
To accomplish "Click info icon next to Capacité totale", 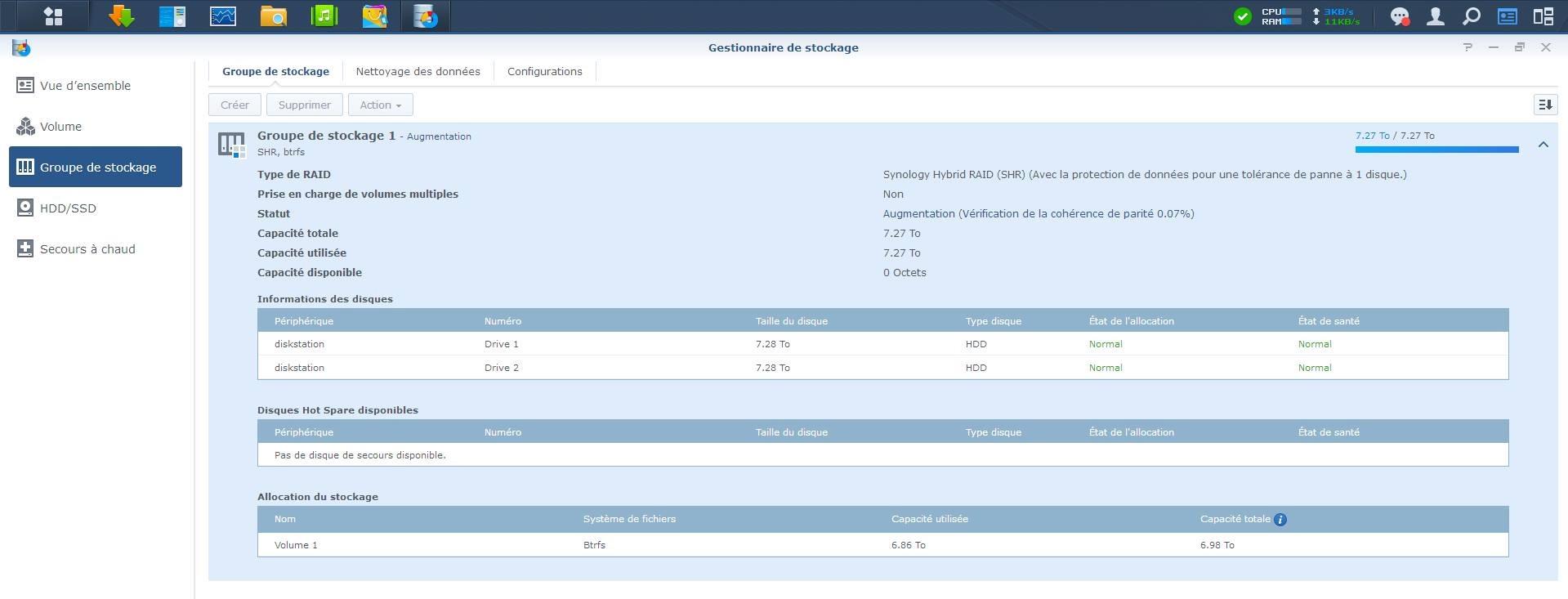I will 1280,520.
